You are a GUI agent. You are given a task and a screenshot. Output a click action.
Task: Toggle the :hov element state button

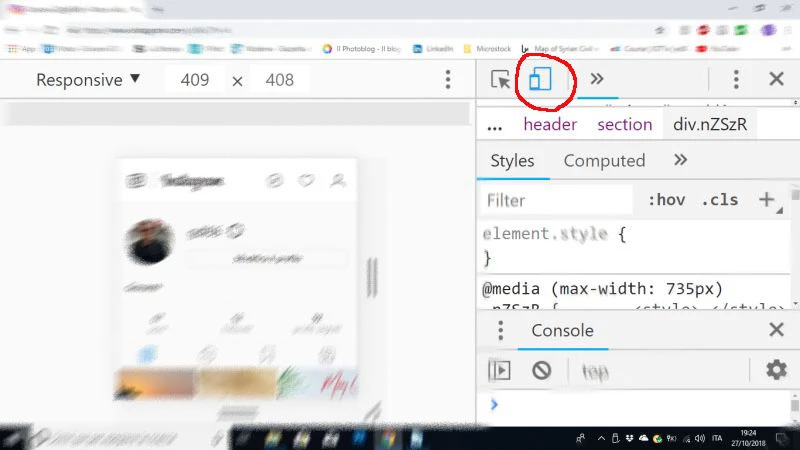[666, 200]
